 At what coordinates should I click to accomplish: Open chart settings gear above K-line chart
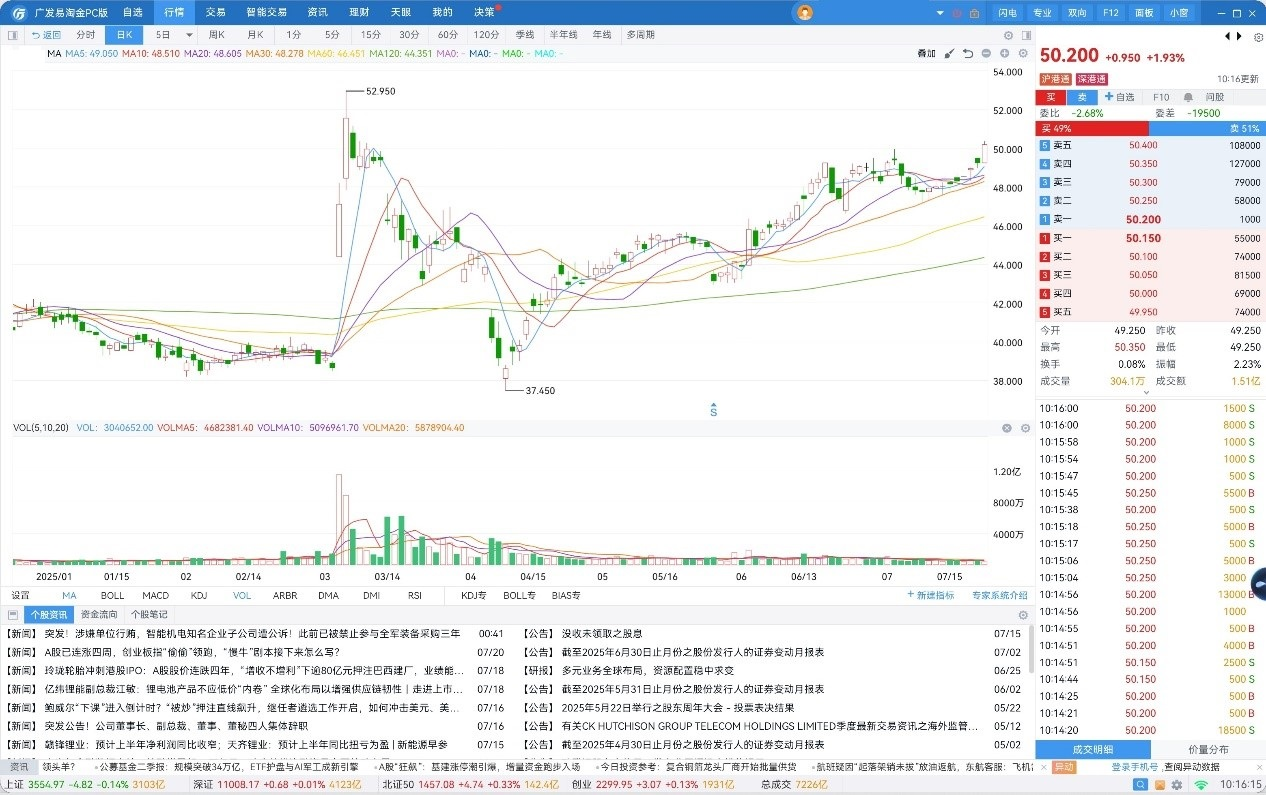(x=1022, y=53)
